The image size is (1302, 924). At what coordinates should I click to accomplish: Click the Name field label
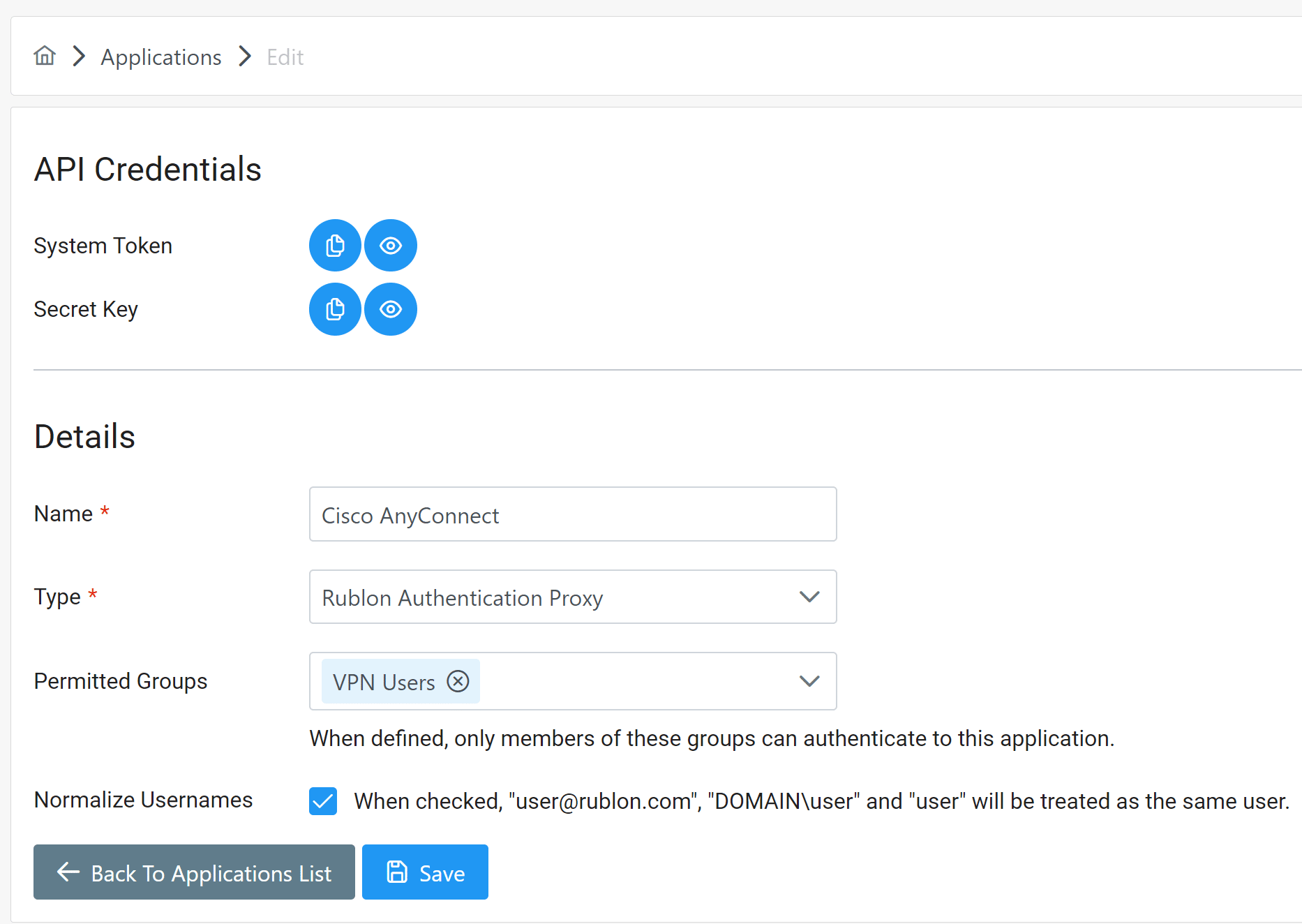pos(72,514)
